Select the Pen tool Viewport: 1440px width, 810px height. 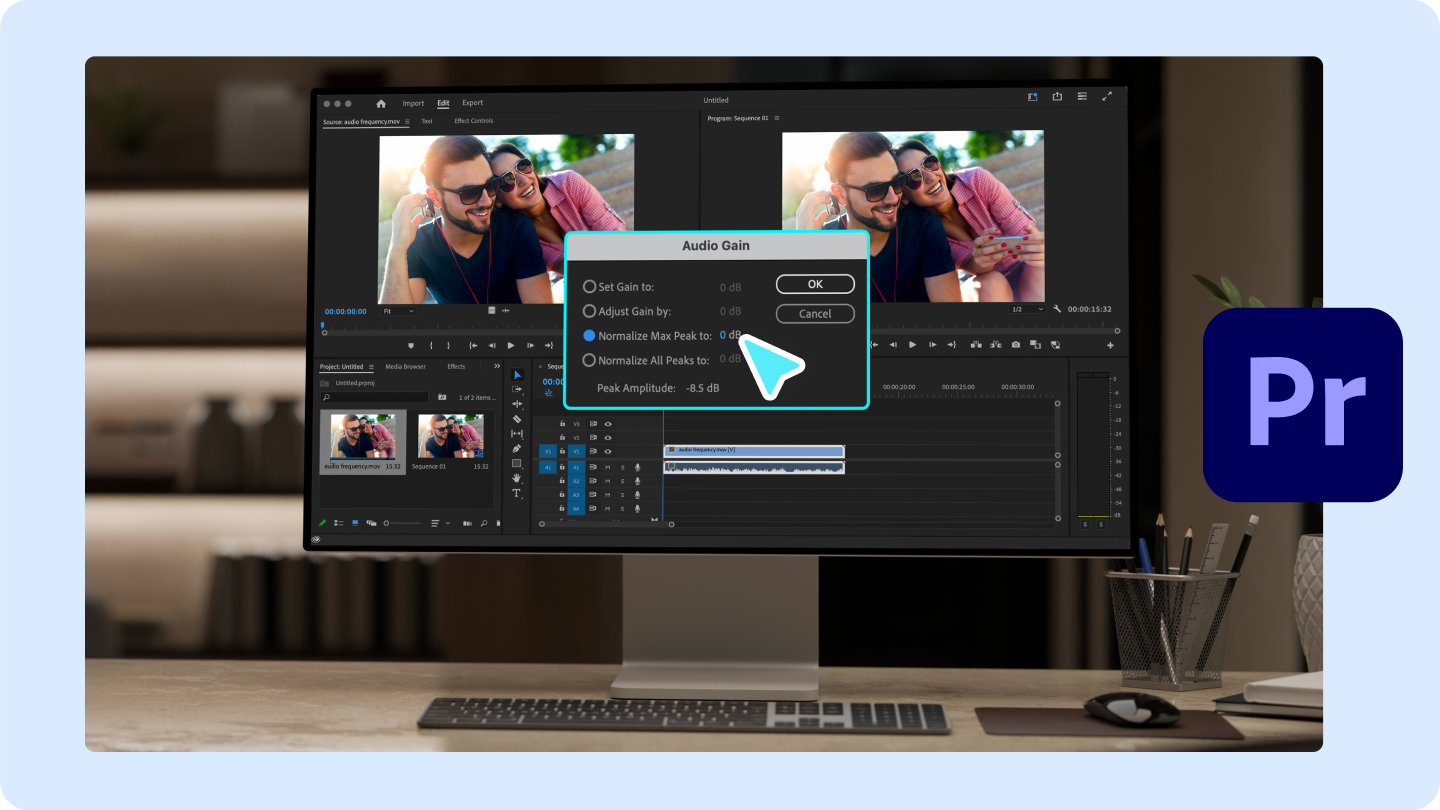click(x=517, y=449)
